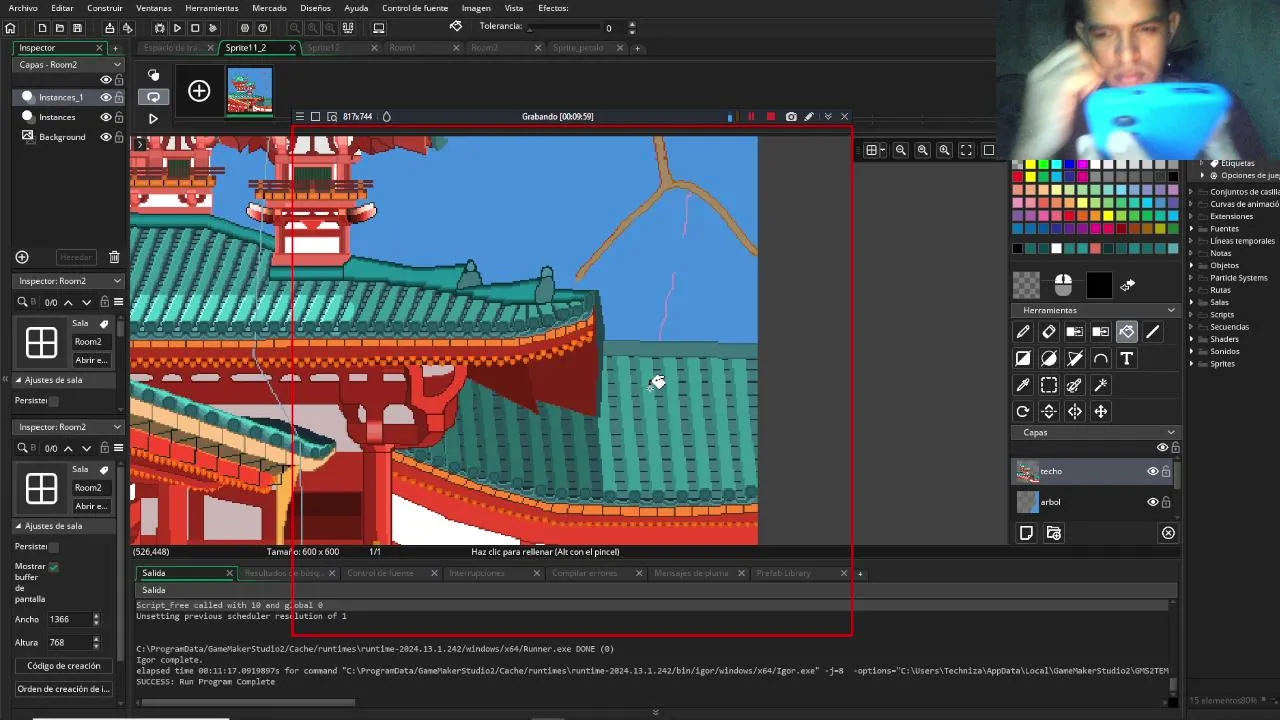Select the Color Picker eyedropper tool

click(x=1023, y=385)
